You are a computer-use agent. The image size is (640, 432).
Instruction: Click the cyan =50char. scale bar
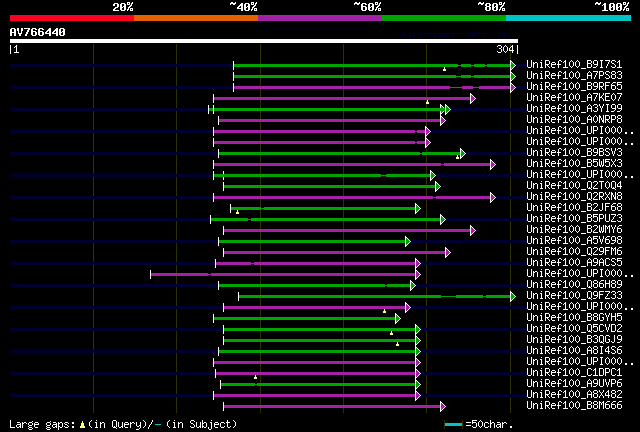453,425
